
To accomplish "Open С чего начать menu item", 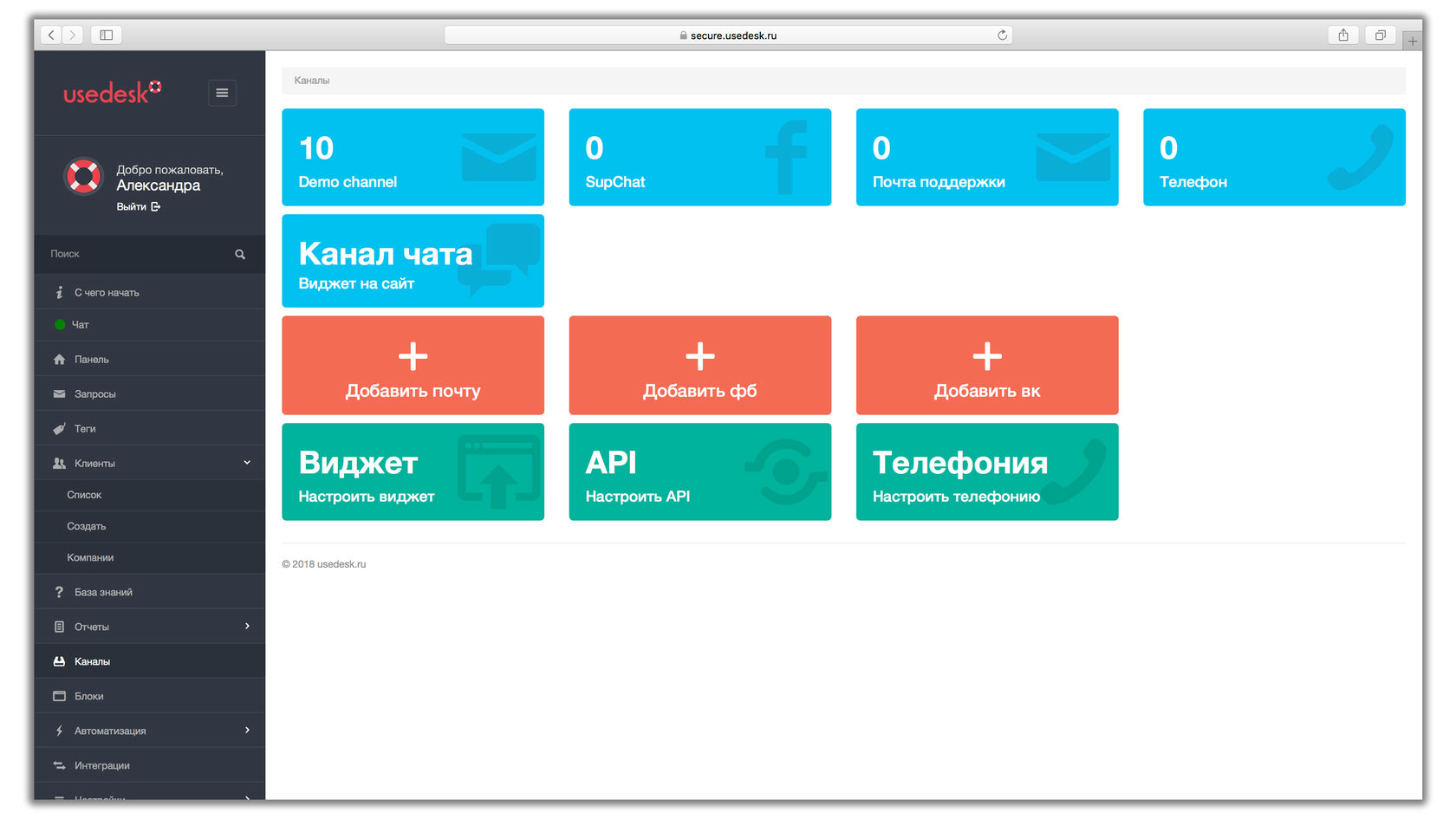I will coord(150,292).
